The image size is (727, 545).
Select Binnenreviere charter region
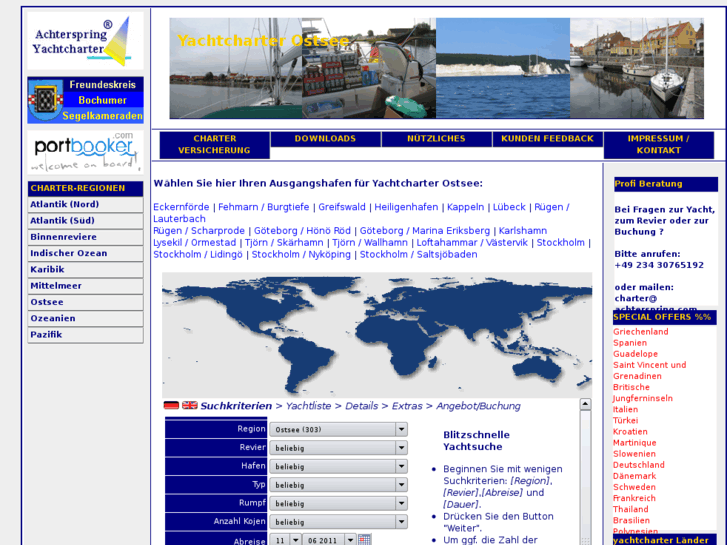tap(85, 237)
